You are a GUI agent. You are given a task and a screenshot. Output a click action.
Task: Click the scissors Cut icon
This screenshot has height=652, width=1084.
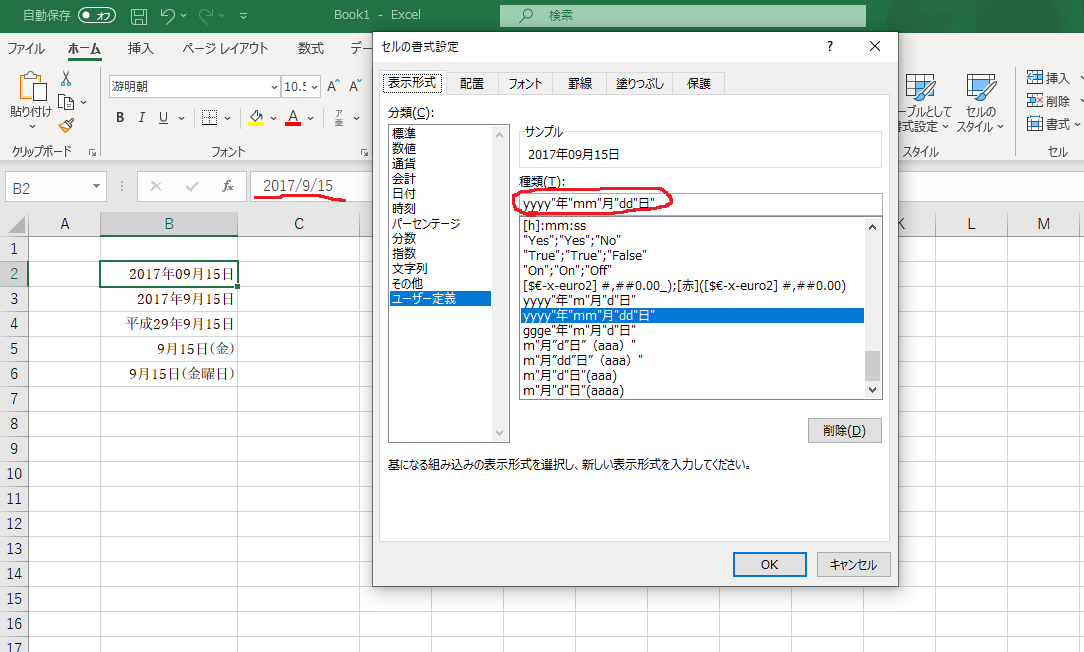[65, 79]
